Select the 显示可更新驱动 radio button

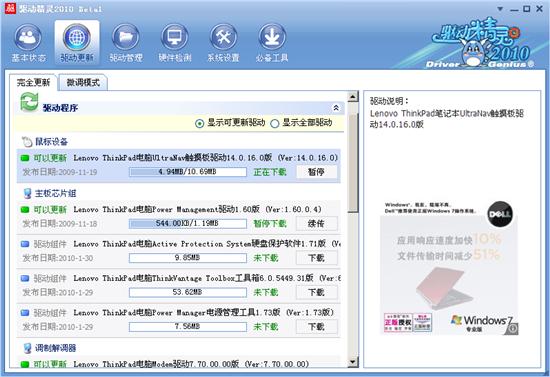pyautogui.click(x=199, y=123)
